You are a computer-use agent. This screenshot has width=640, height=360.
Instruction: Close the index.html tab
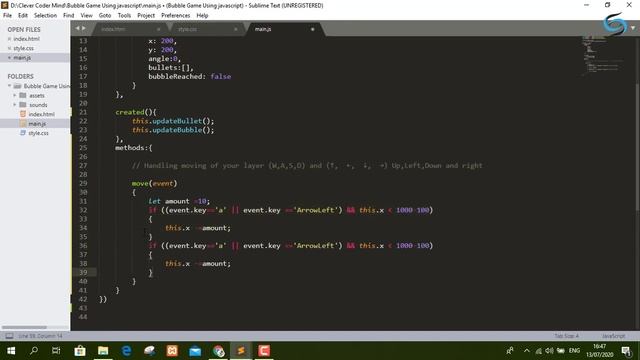158,29
